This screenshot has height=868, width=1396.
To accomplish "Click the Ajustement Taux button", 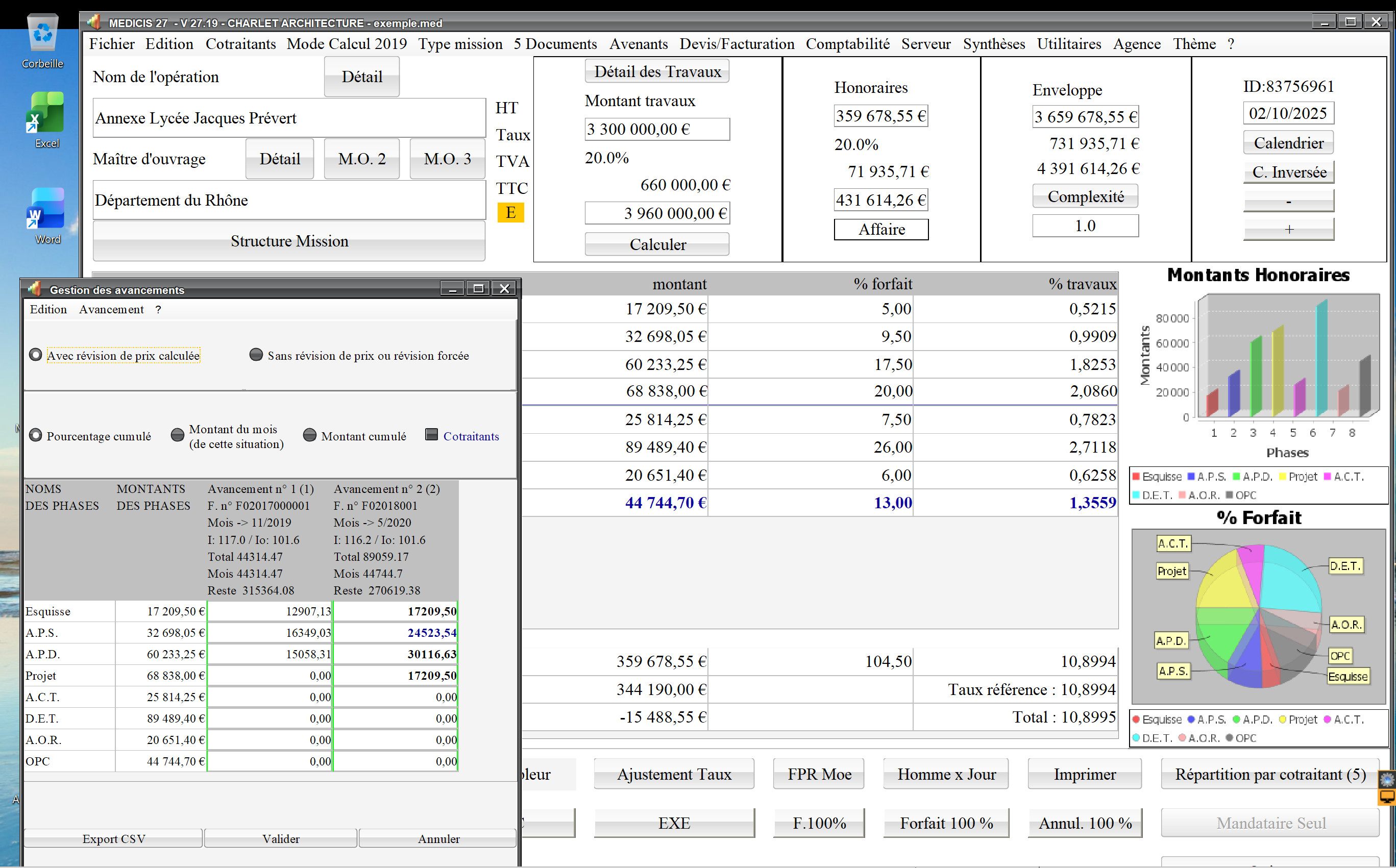I will (x=674, y=774).
